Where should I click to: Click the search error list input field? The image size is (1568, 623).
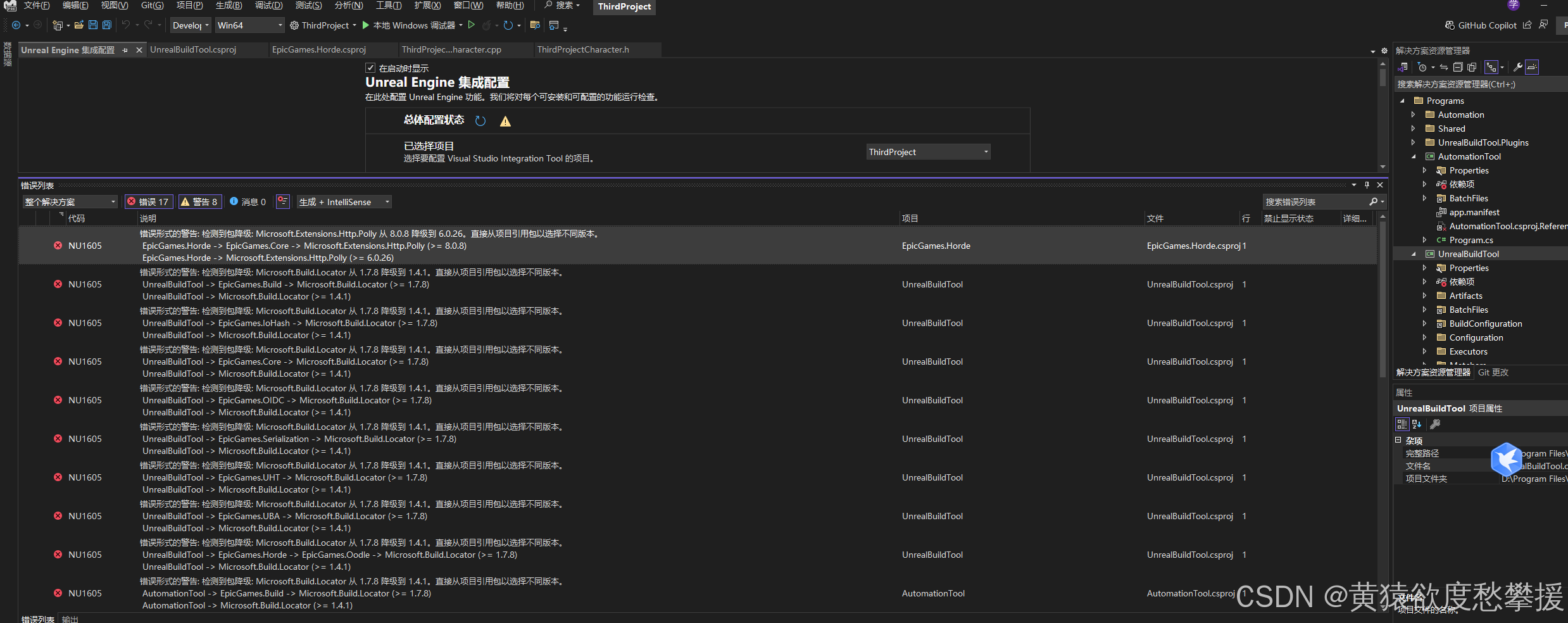tap(1315, 202)
